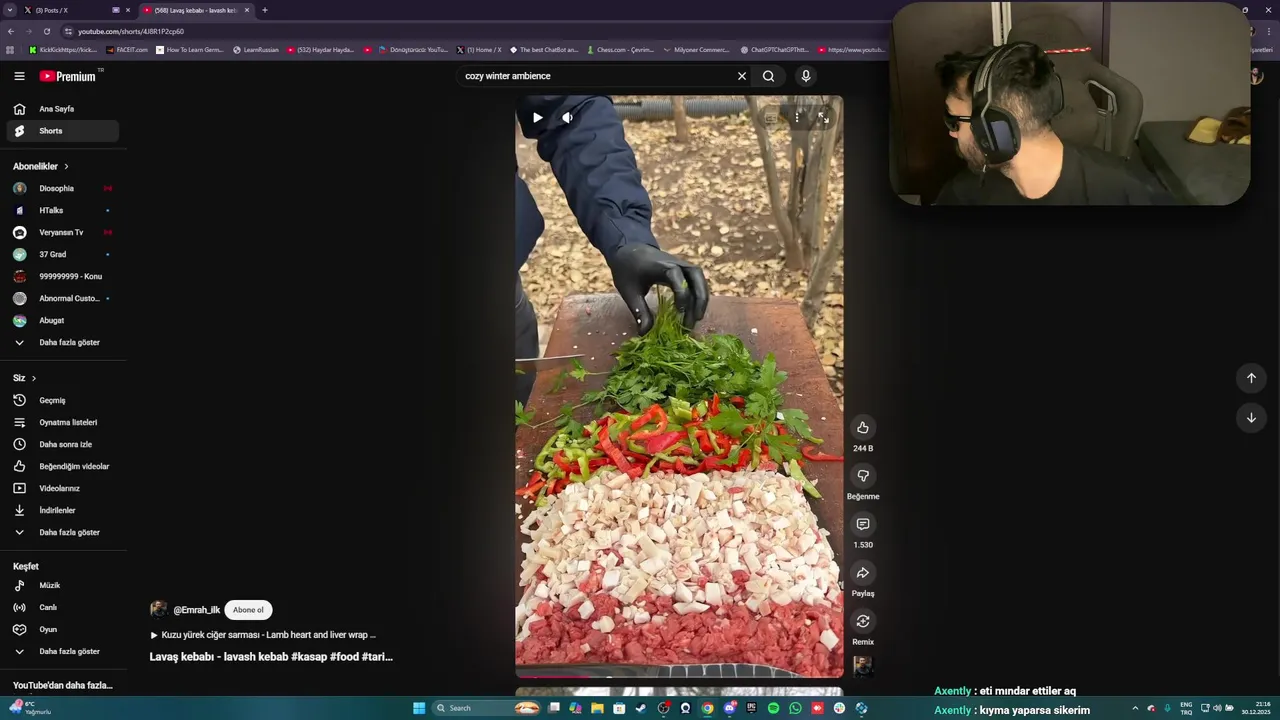The width and height of the screenshot is (1280, 720).
Task: Mute the Short with volume icon
Action: (568, 118)
